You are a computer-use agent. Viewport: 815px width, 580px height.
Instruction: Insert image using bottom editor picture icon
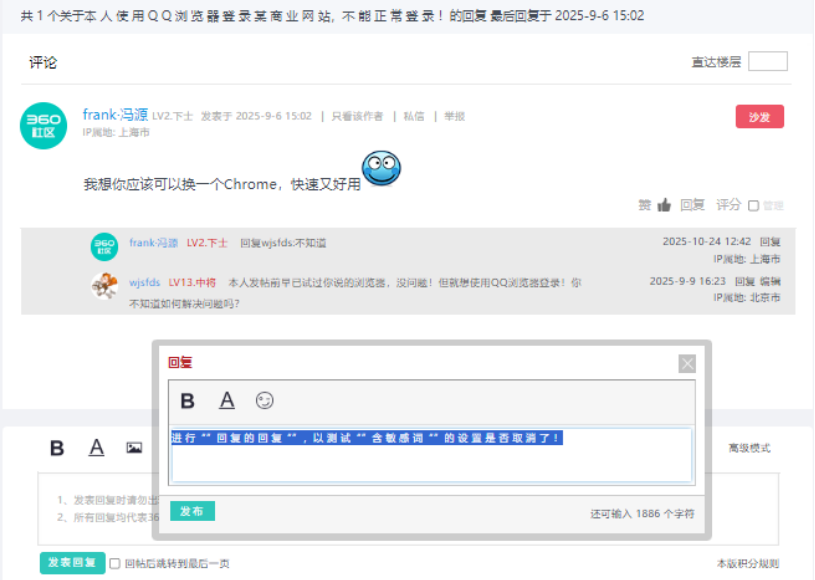pos(134,448)
